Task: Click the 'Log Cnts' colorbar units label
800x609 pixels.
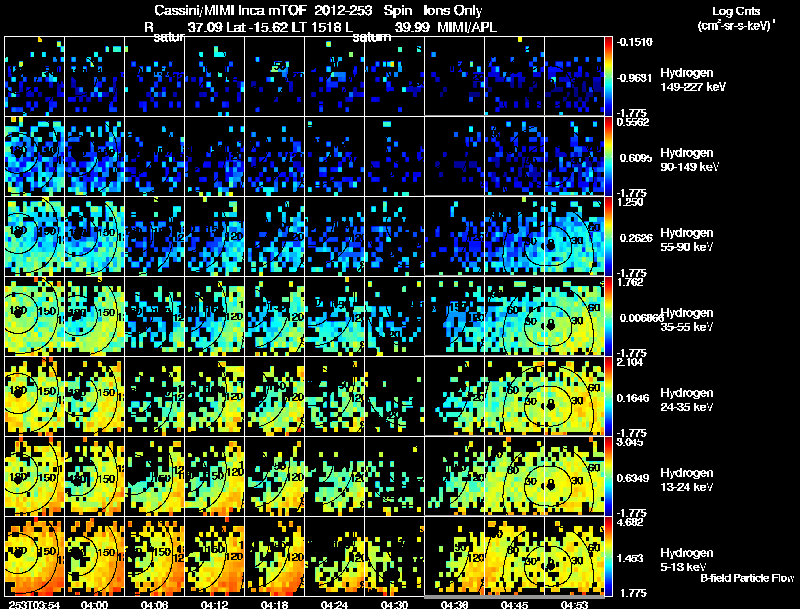Action: point(736,11)
